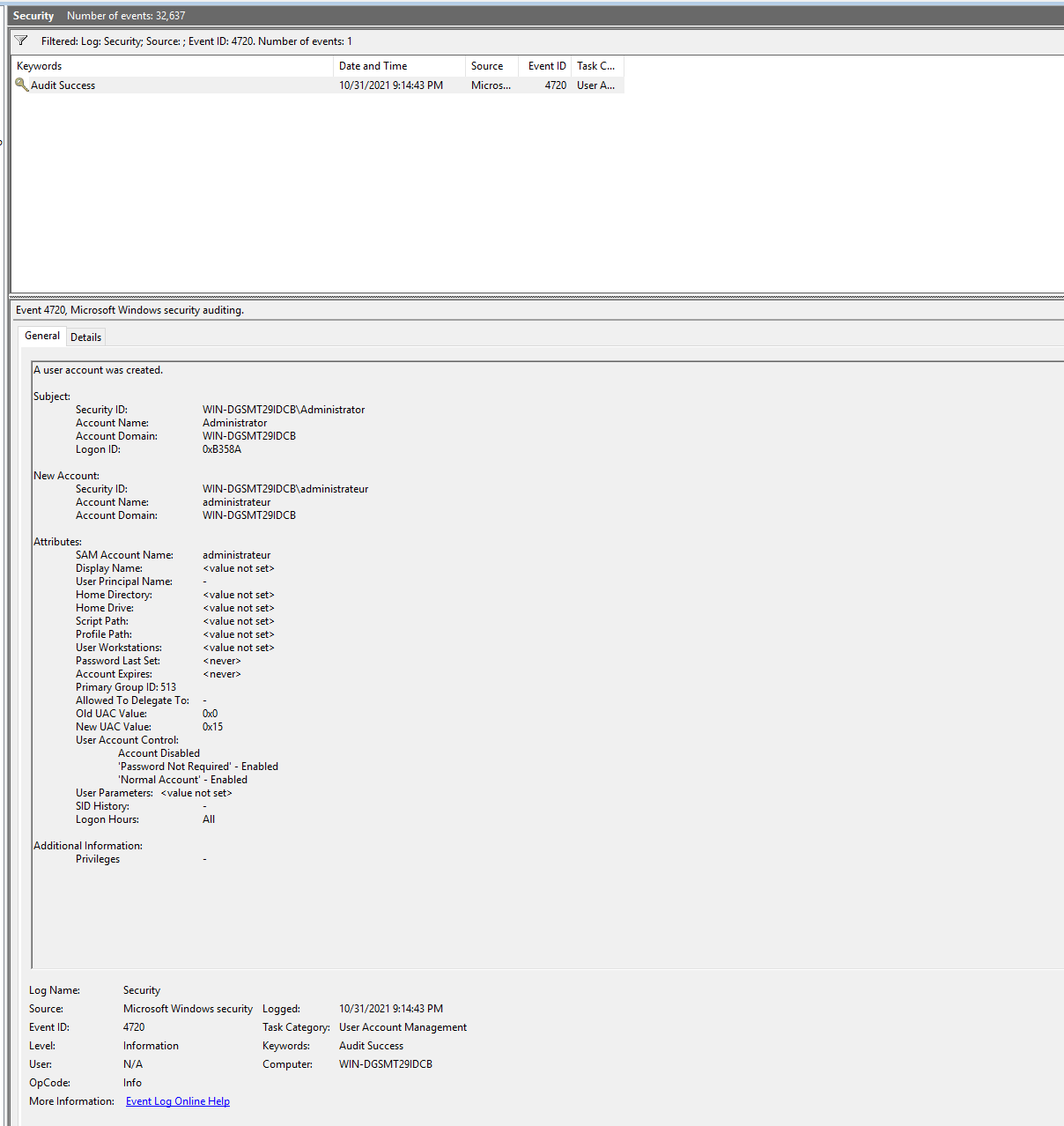Click the Source column header

point(487,66)
